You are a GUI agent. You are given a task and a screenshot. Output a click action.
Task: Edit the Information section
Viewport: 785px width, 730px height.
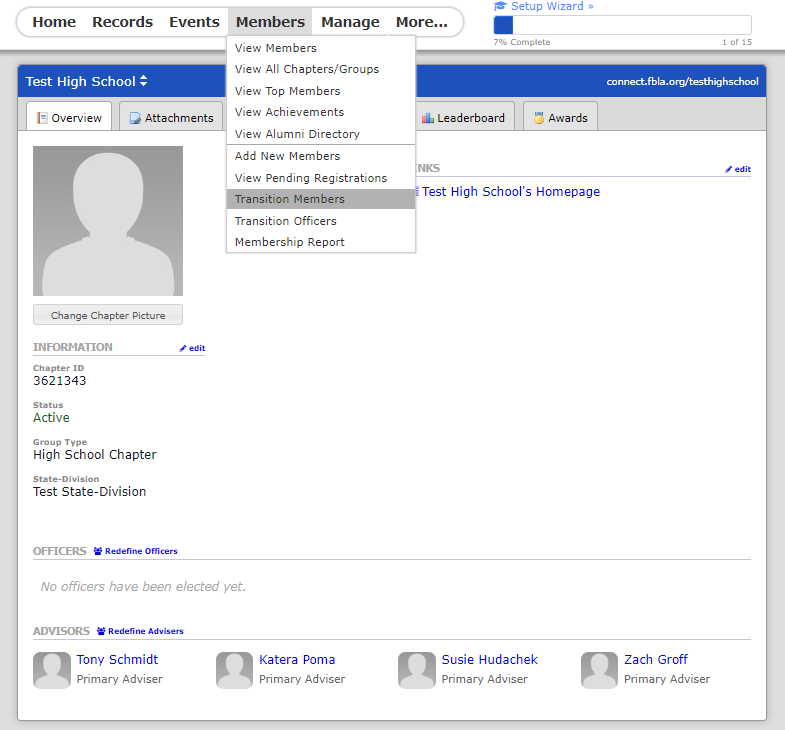(192, 348)
